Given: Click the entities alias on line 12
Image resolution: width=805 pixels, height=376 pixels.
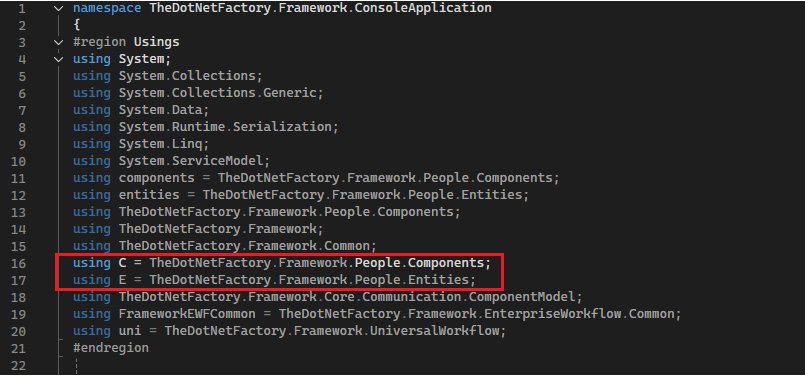Looking at the screenshot, I should 149,195.
